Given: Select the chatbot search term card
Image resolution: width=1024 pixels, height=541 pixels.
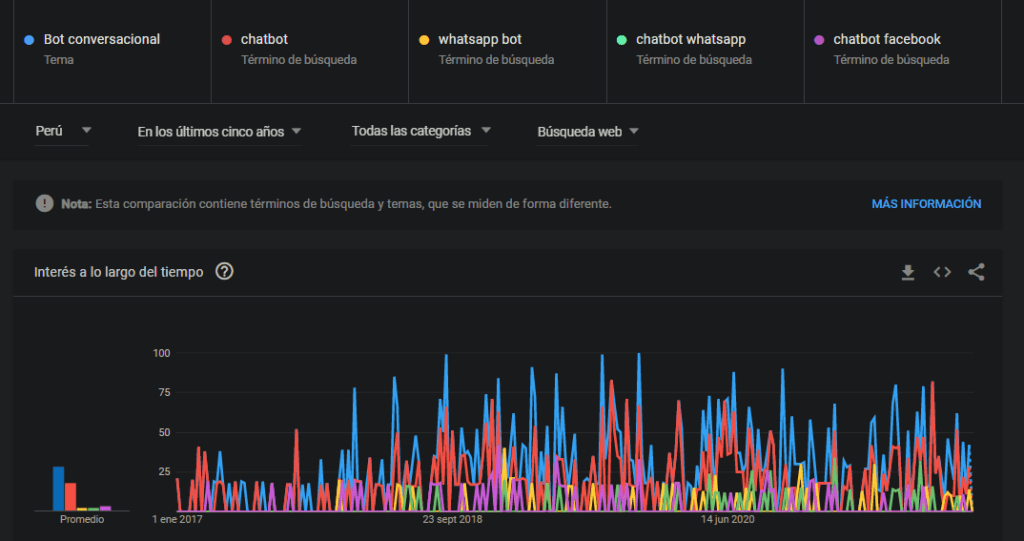Looking at the screenshot, I should [x=310, y=51].
